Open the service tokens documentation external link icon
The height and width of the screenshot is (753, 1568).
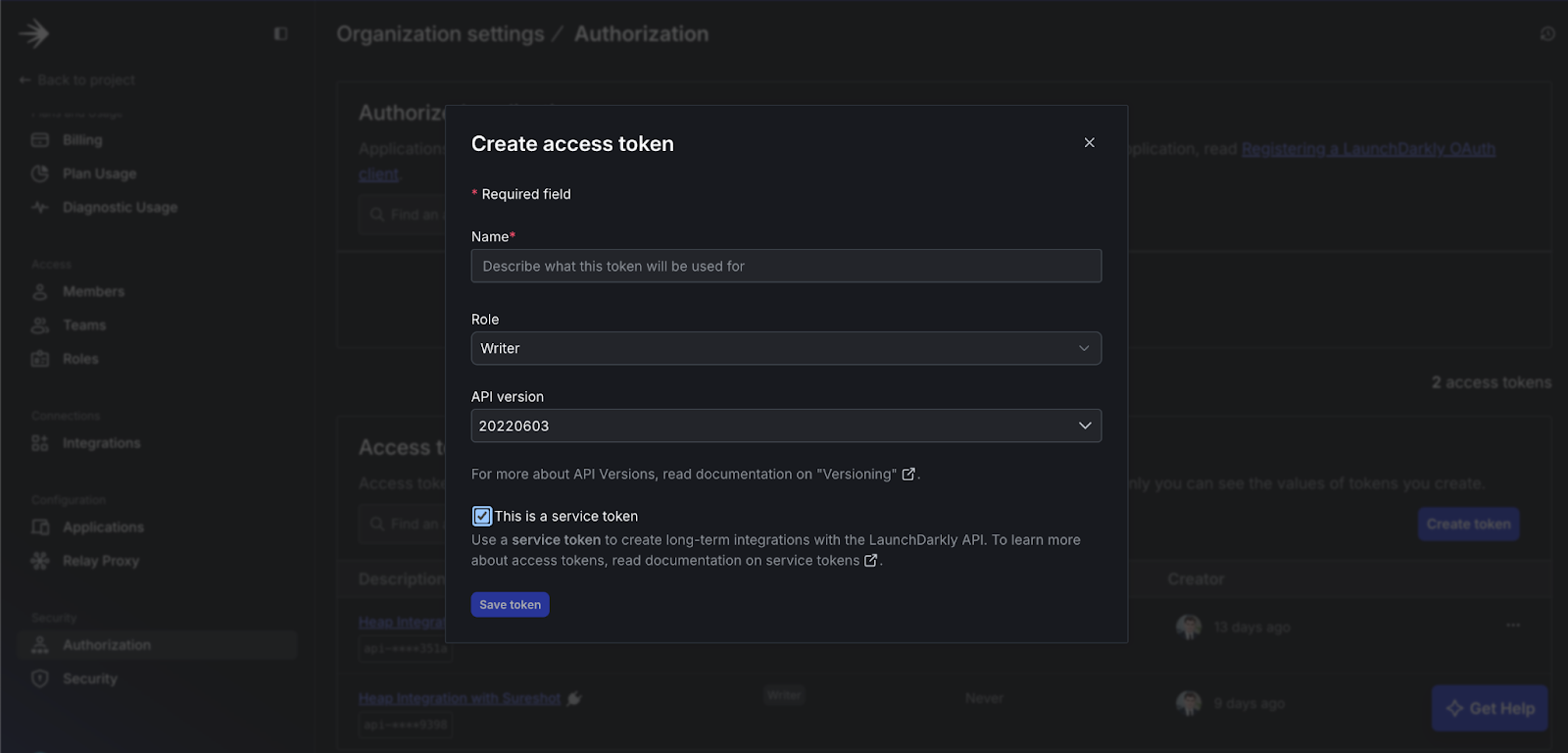[x=870, y=561]
